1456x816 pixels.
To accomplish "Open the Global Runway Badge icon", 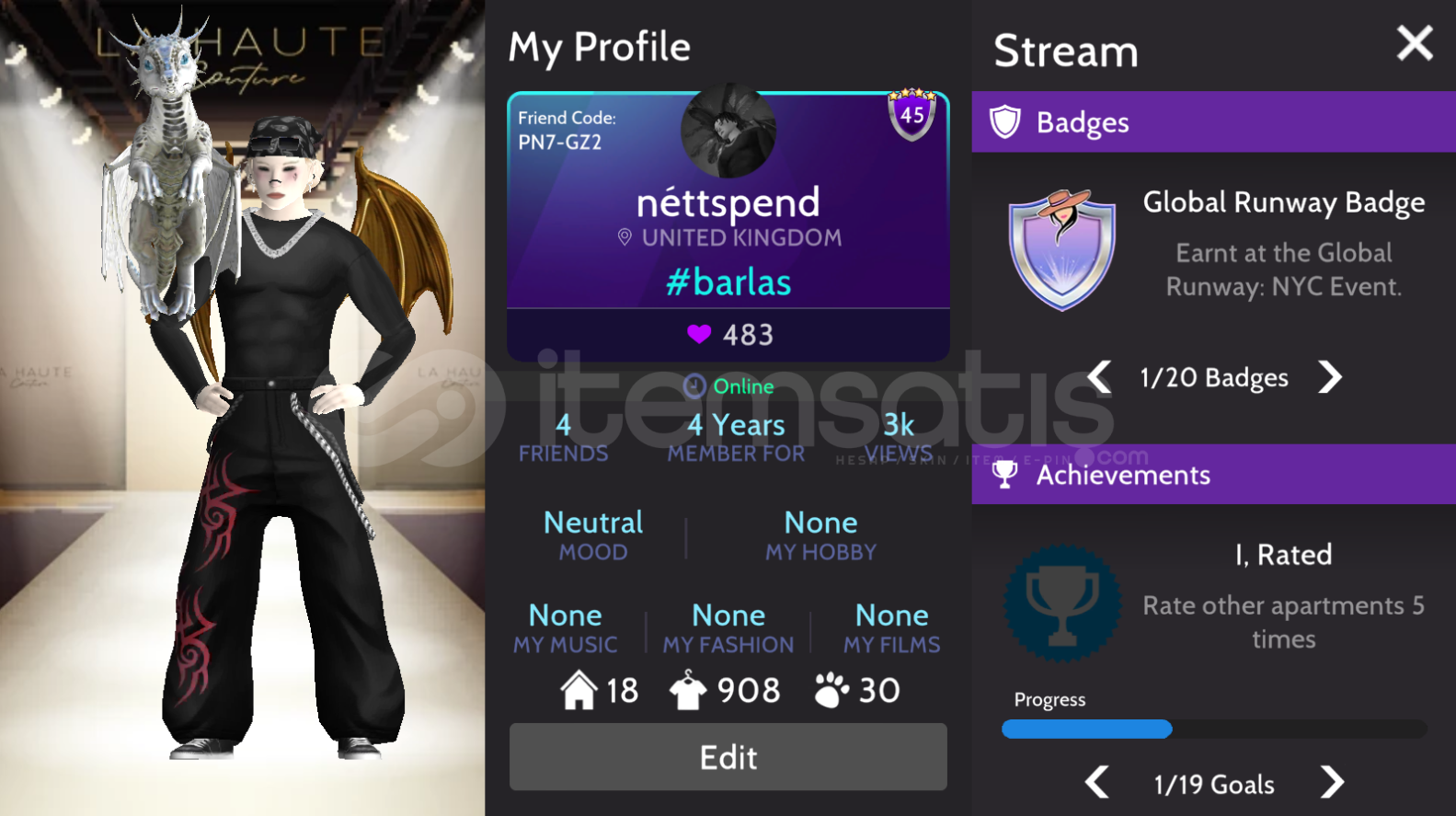I will [1062, 250].
